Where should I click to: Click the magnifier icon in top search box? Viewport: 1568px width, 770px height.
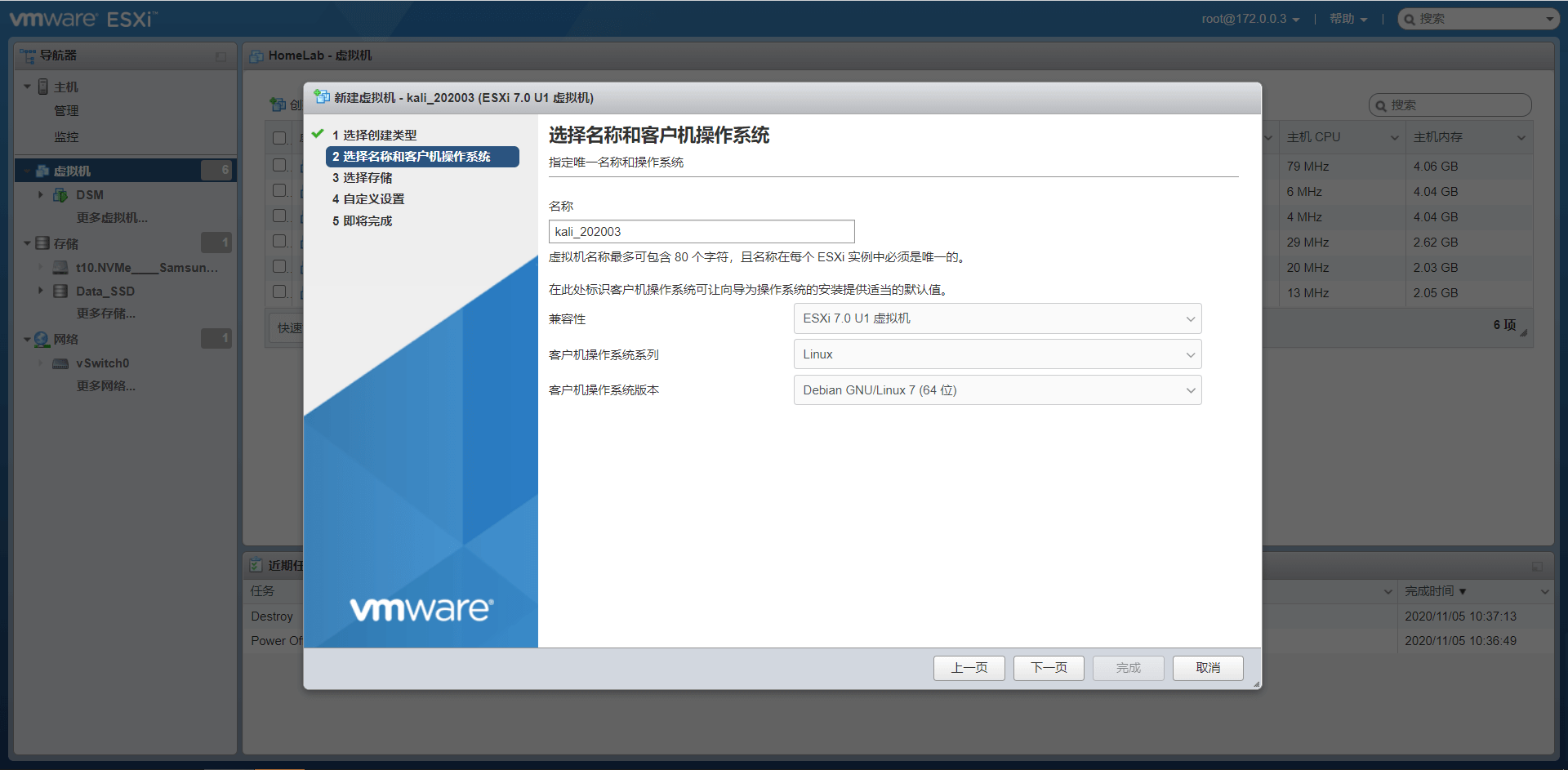tap(1410, 19)
